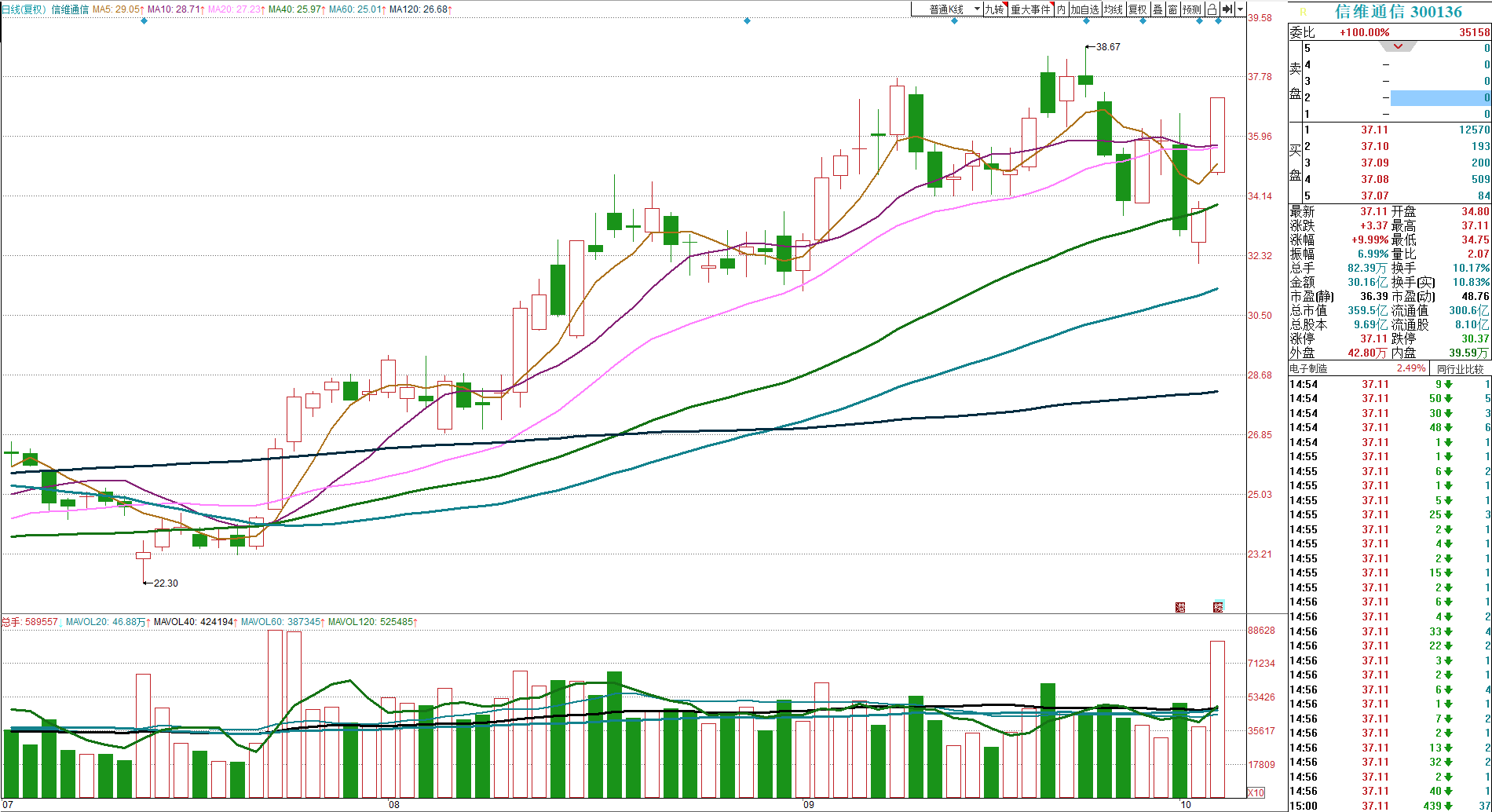Expand the toolbar's rightmost dropdown arrow
Screen dimensions: 1492x812
[1240, 9]
